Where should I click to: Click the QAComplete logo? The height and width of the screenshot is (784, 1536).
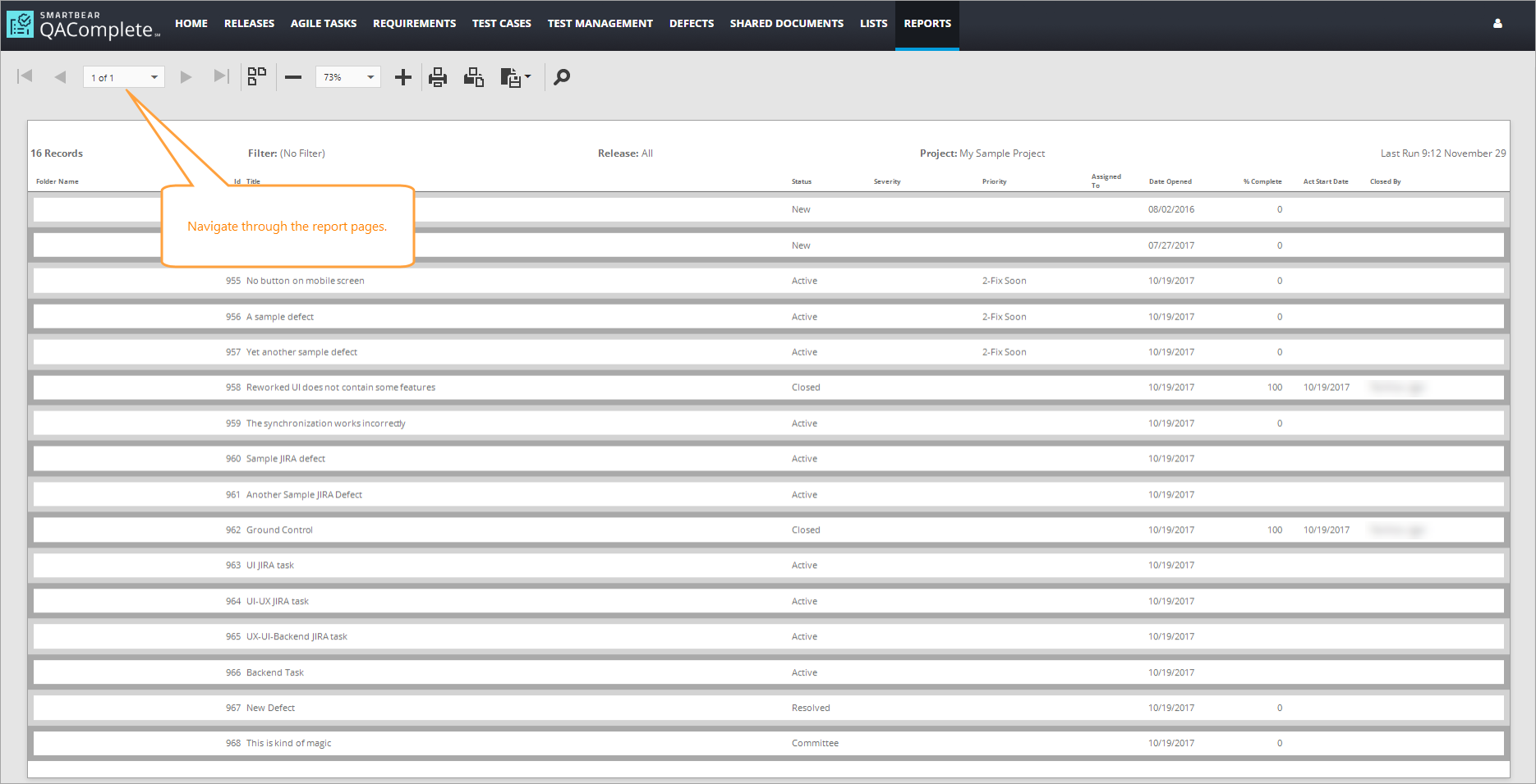pos(82,25)
